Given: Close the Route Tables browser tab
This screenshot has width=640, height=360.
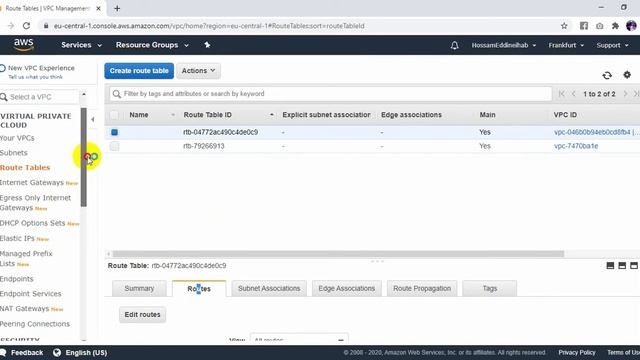Looking at the screenshot, I should [98, 8].
